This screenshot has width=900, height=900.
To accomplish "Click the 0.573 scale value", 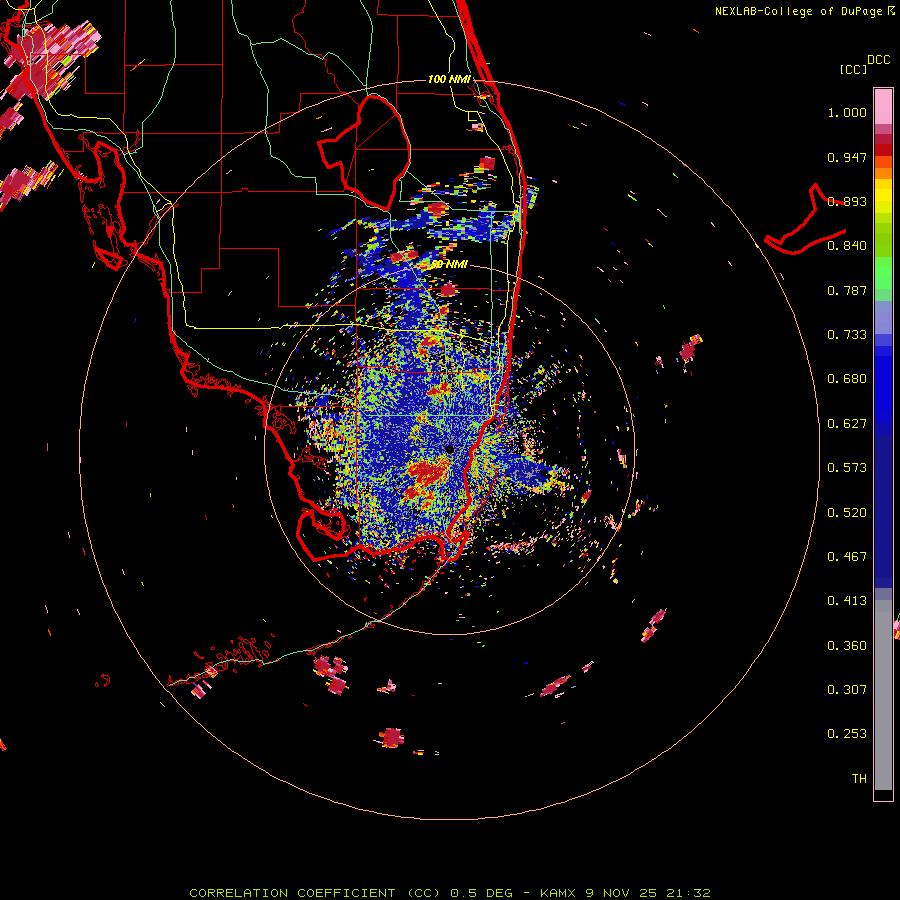I will tap(847, 468).
